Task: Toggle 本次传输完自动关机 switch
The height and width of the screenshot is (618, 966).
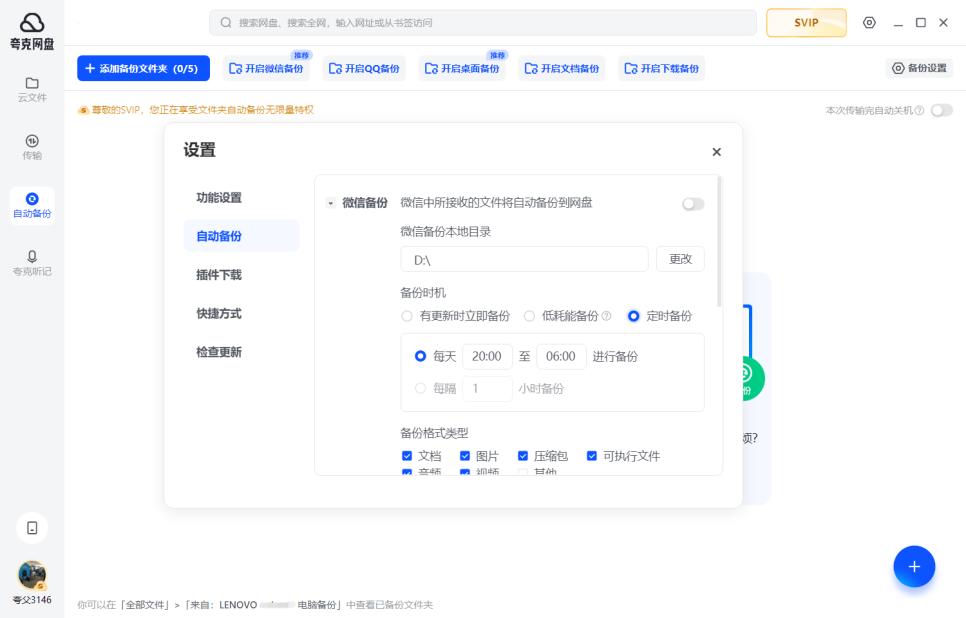Action: click(x=941, y=110)
